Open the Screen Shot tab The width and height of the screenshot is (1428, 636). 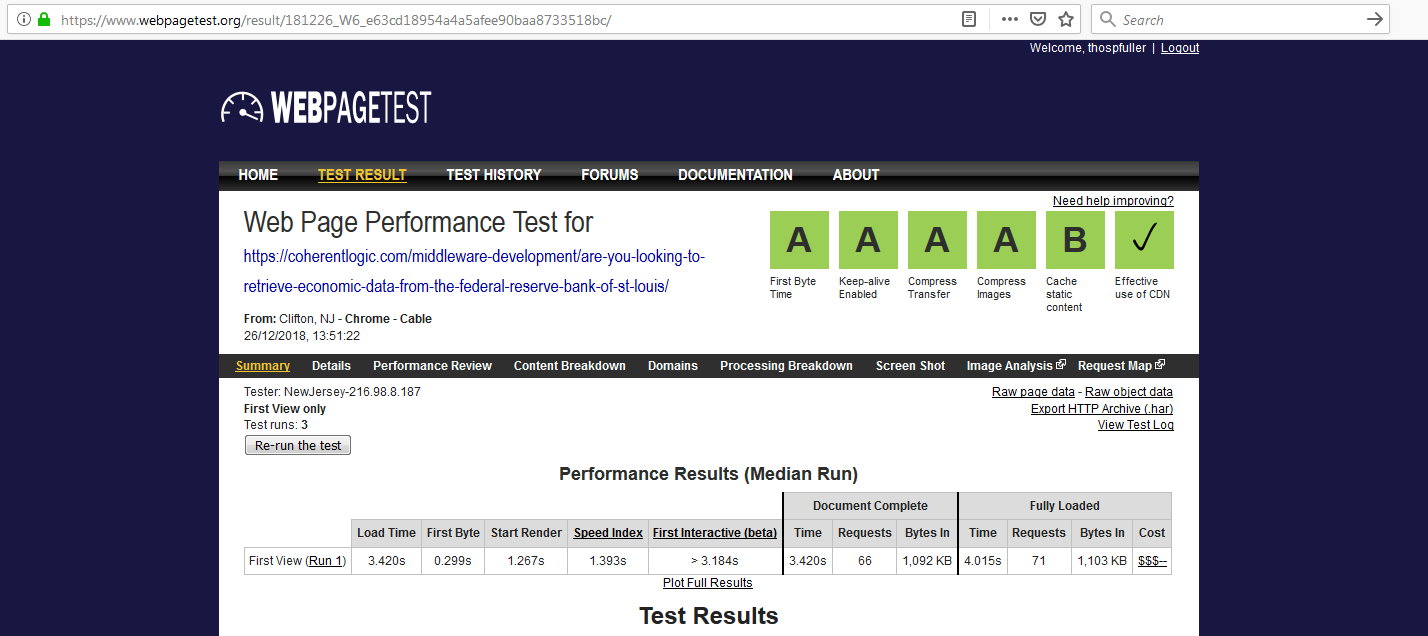[910, 366]
